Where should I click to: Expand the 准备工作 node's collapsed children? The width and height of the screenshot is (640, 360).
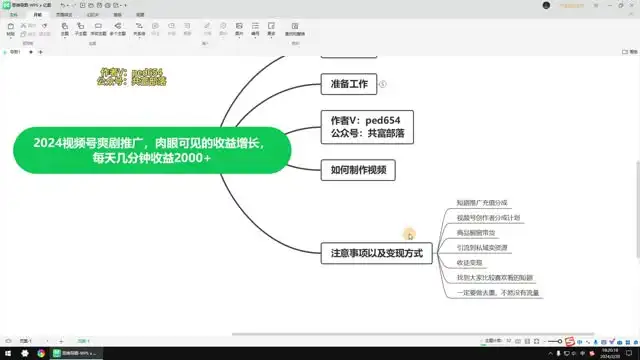[x=382, y=84]
